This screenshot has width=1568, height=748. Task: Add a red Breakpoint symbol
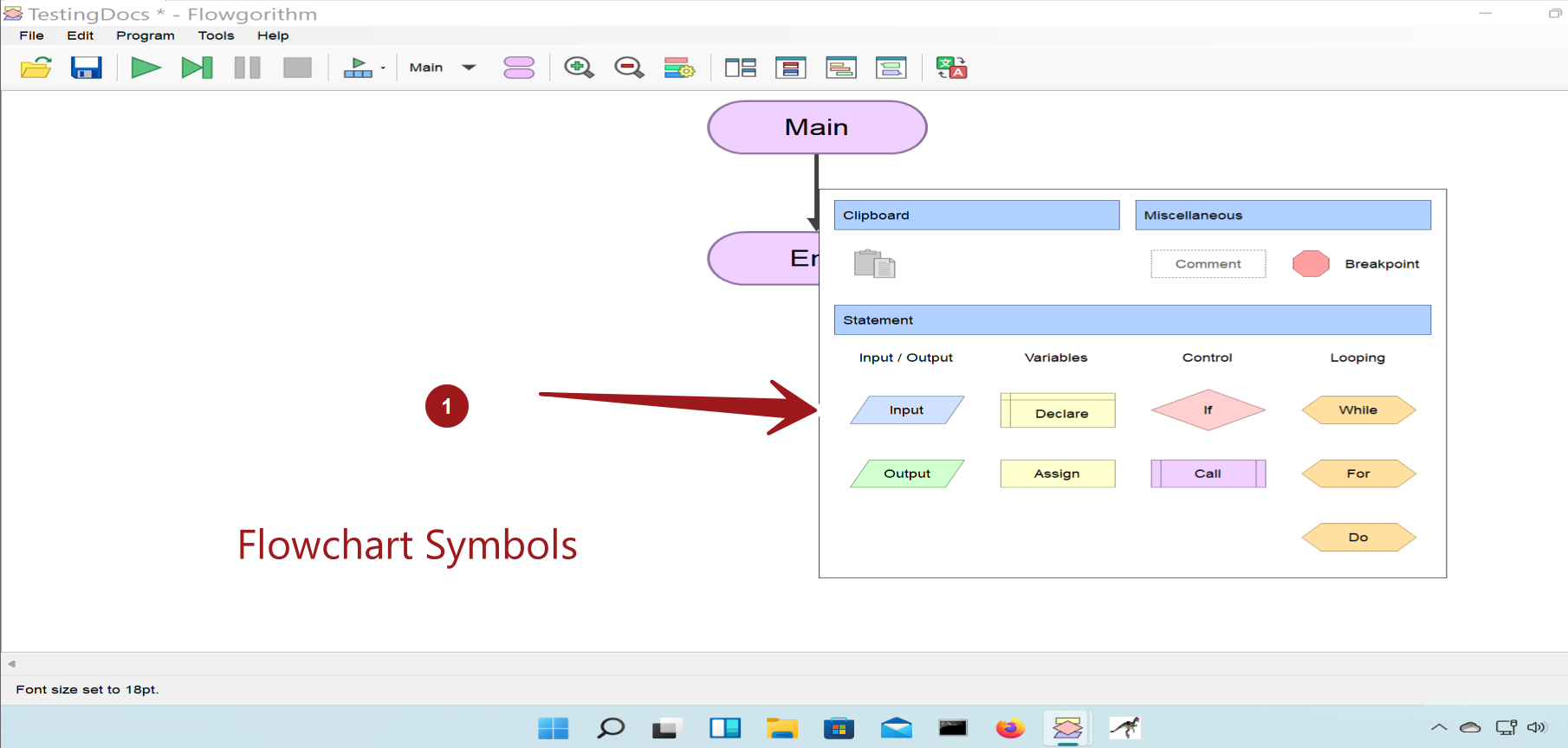coord(1311,264)
